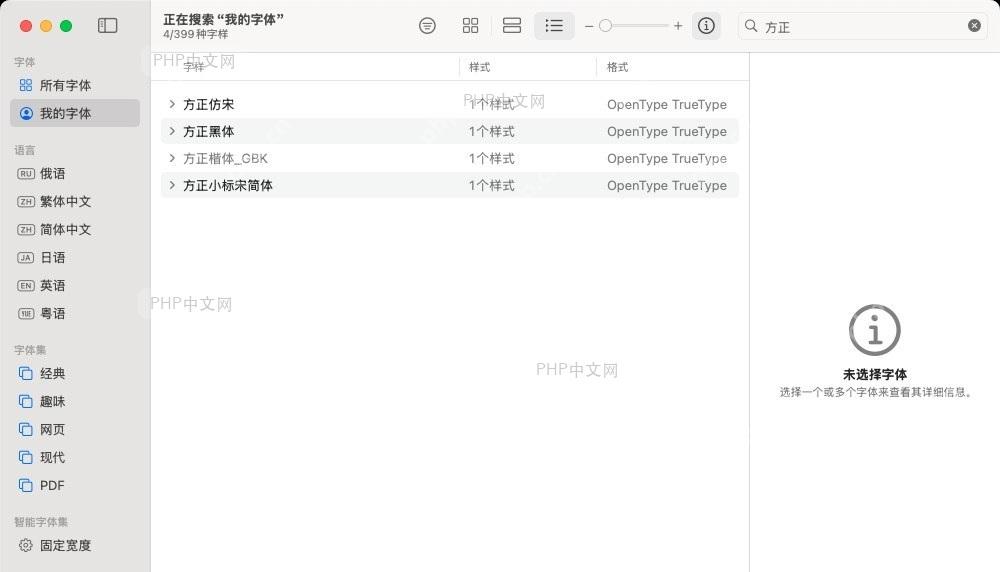The image size is (1000, 572).
Task: Click the search magnifier icon
Action: 751,26
